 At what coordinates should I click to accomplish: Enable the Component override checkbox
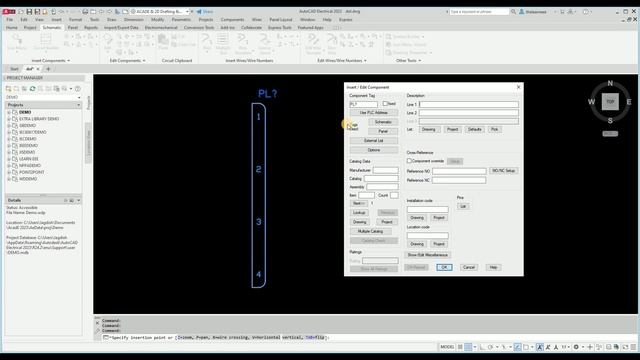point(409,161)
